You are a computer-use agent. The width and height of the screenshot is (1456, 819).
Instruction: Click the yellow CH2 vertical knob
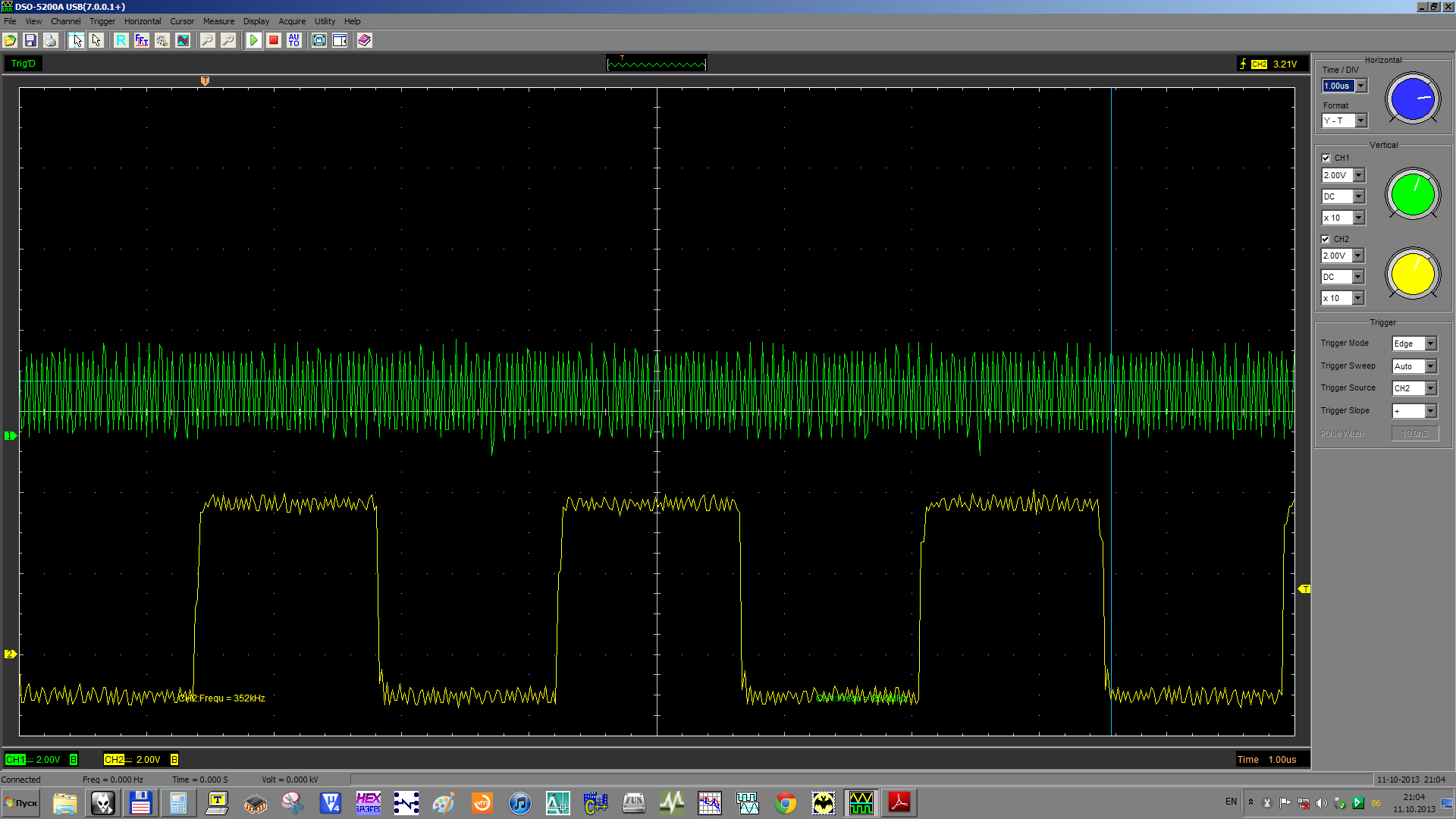[x=1413, y=275]
